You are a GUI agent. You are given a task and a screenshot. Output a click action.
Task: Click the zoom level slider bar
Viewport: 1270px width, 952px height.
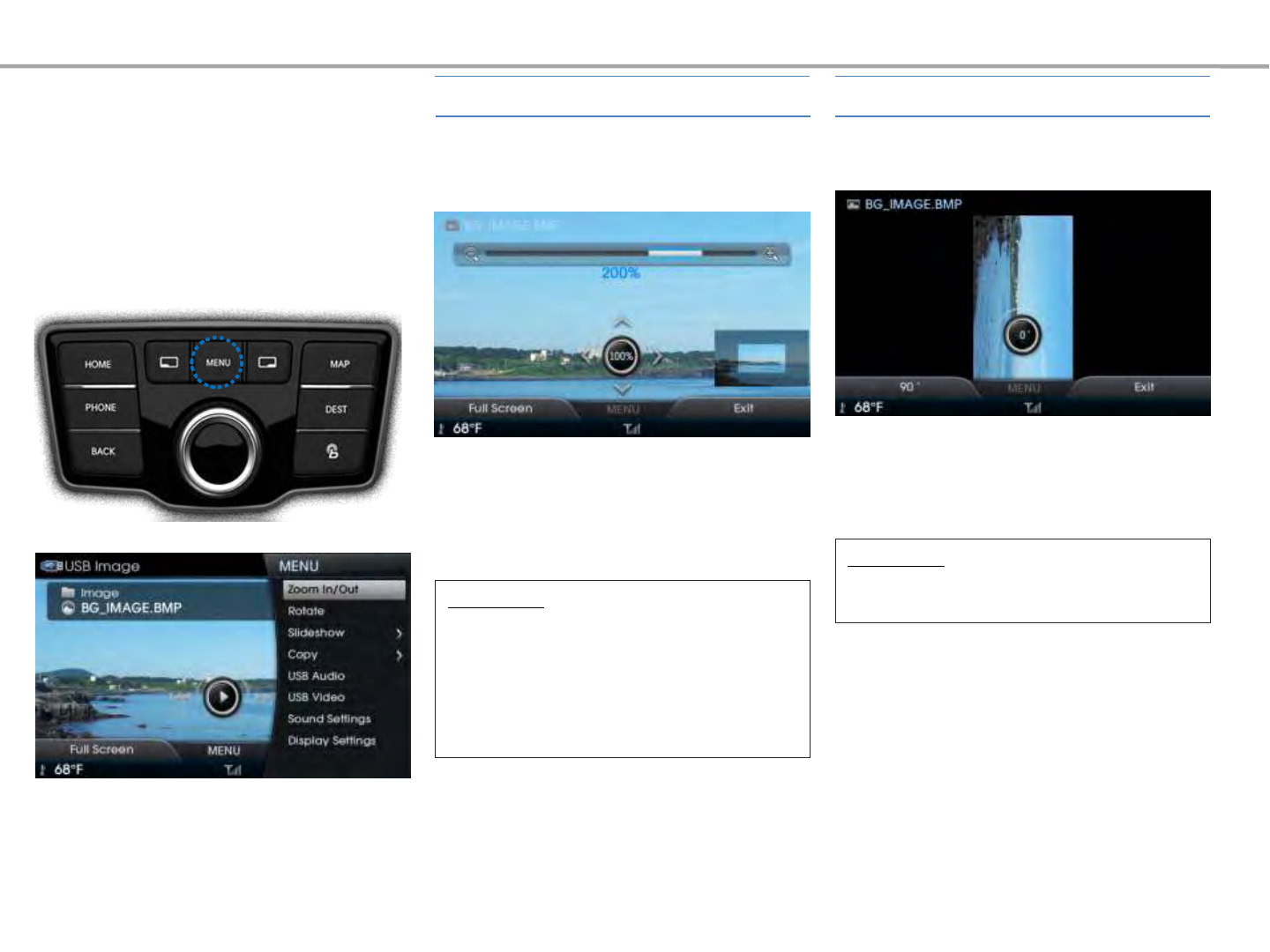coord(621,254)
